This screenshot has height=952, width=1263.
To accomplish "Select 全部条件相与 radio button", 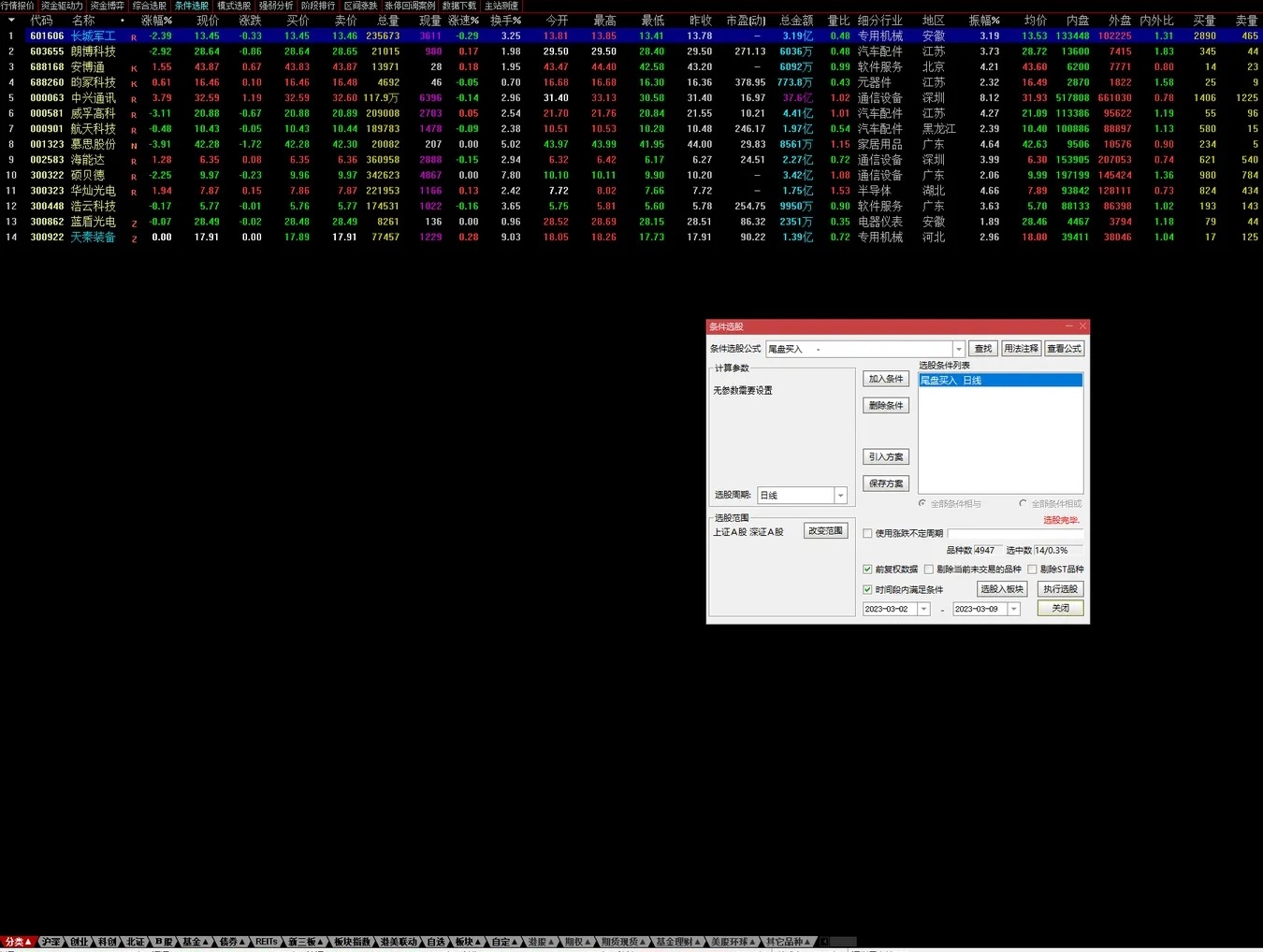I will point(922,503).
